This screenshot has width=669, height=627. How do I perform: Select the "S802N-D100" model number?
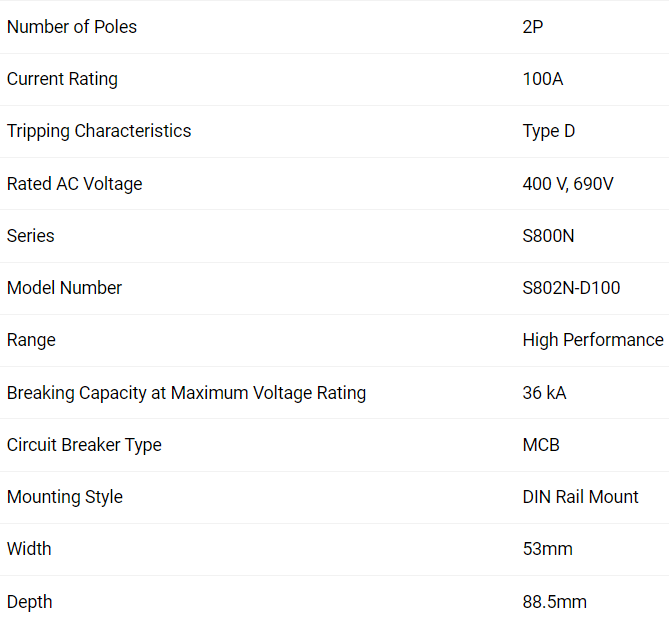(x=572, y=288)
